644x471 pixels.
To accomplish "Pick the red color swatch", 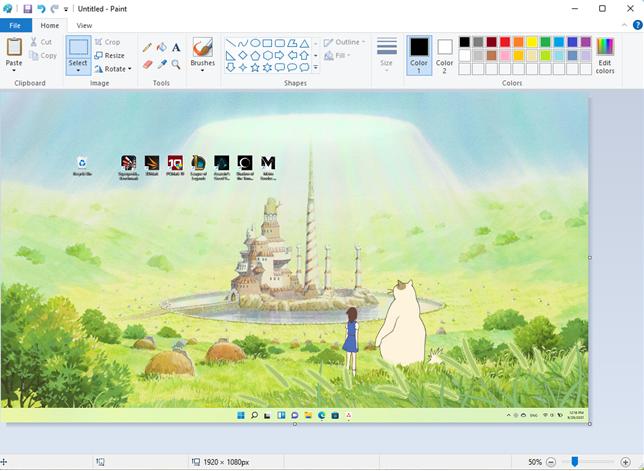I will (505, 42).
